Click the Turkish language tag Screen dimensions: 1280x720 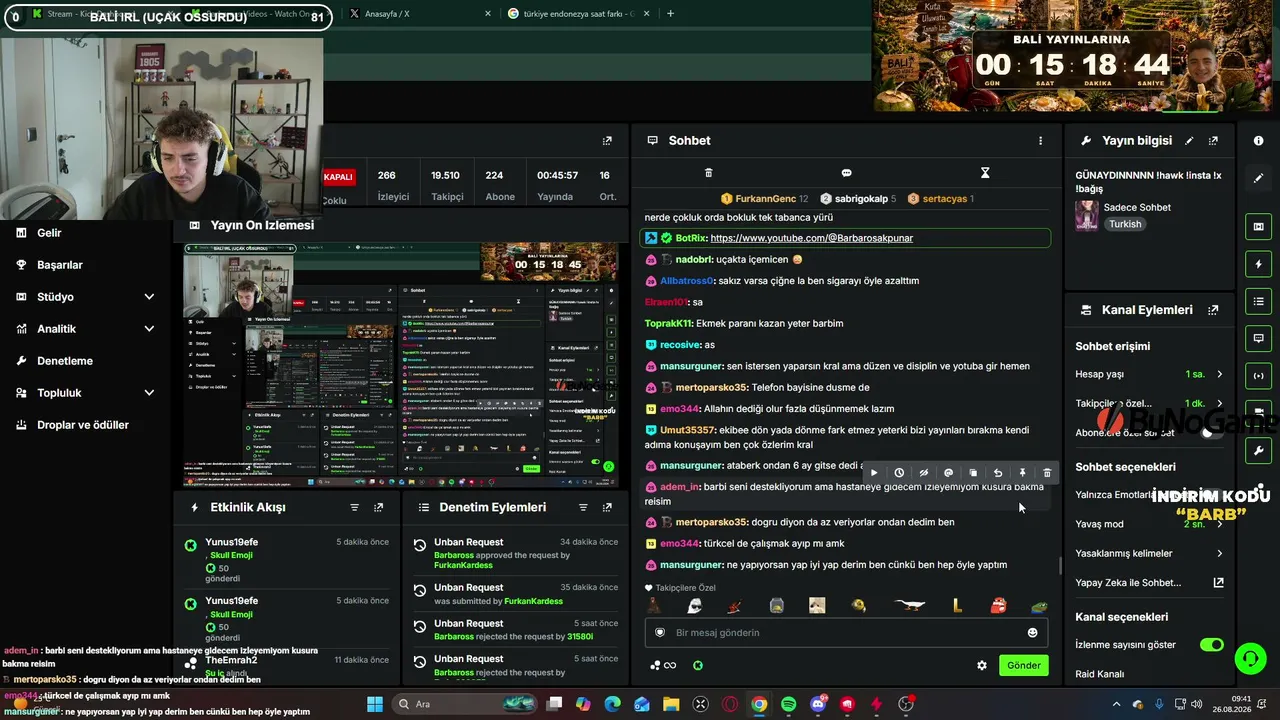click(1125, 224)
